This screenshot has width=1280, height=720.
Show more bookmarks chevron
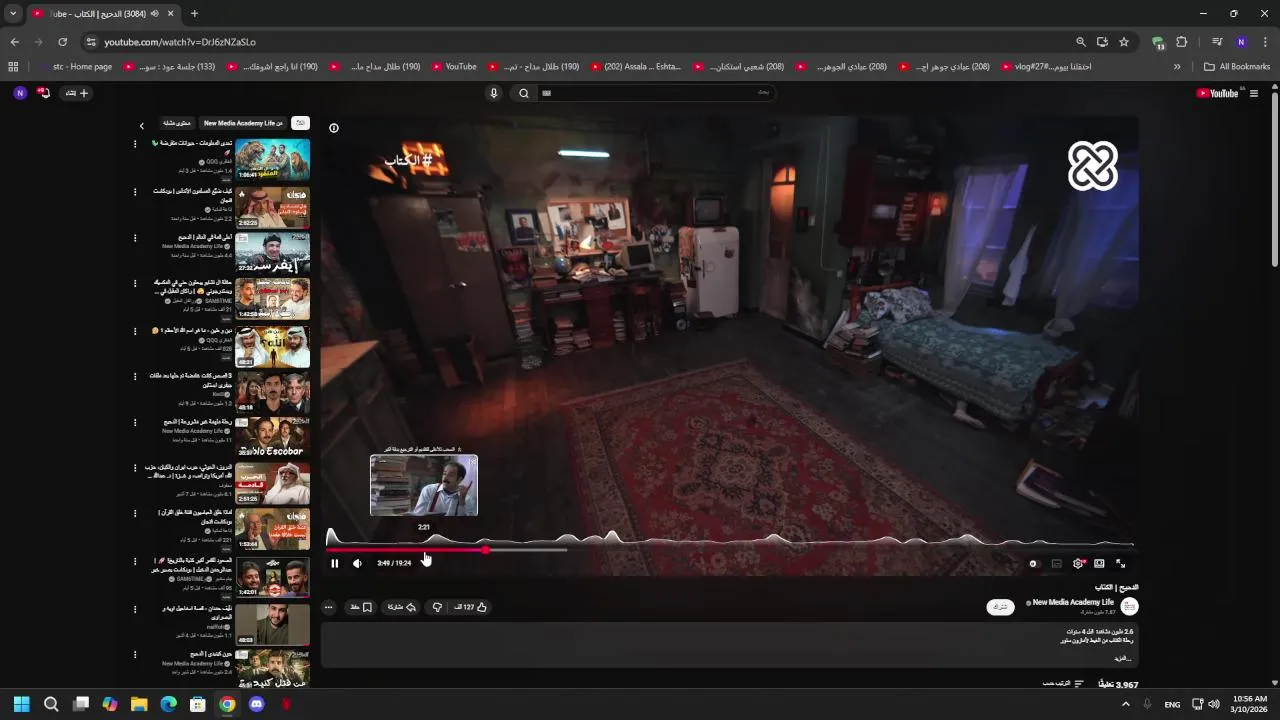1177,67
